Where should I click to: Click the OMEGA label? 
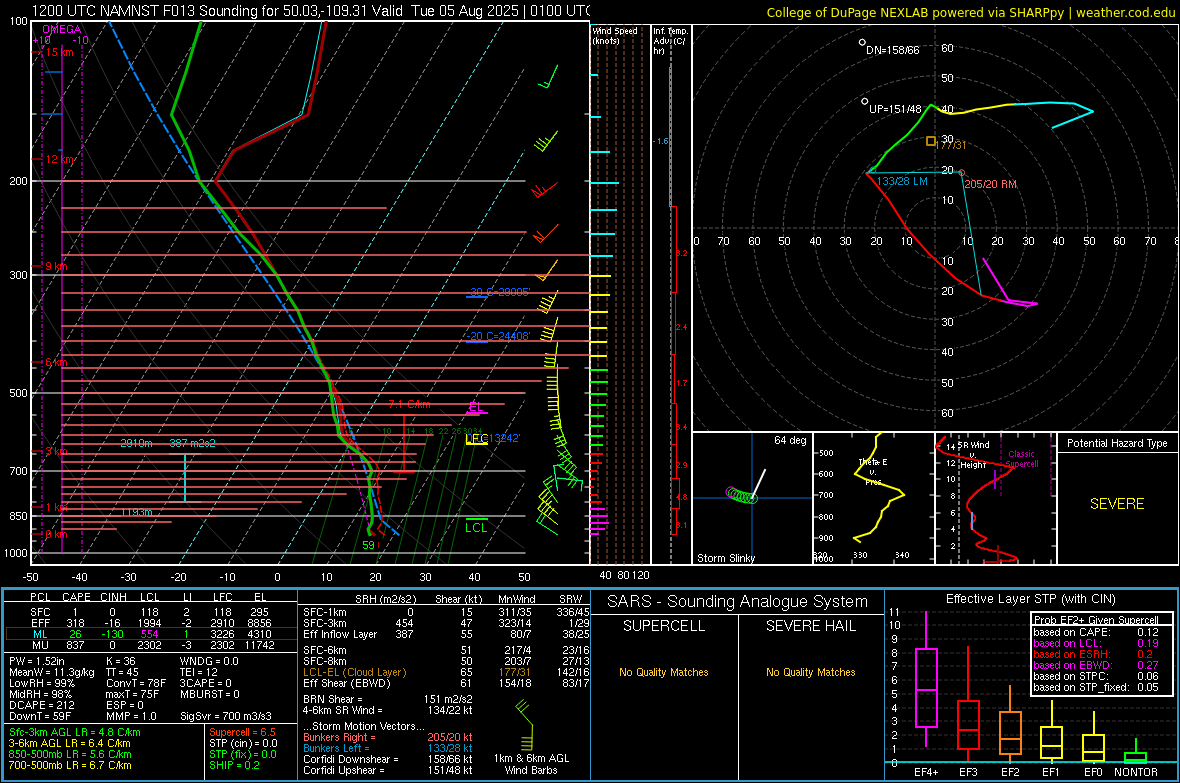tap(62, 29)
